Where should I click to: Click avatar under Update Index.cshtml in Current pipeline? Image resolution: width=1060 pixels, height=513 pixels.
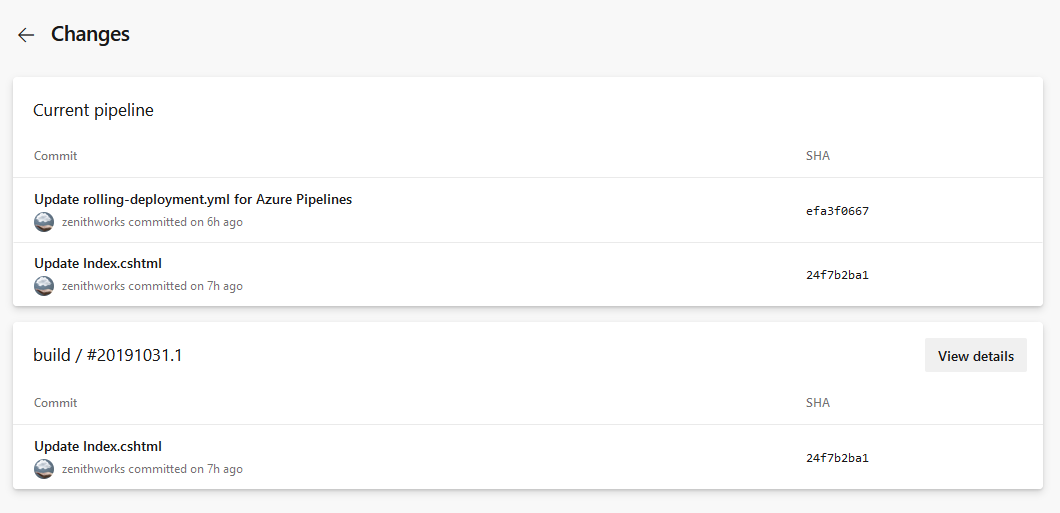[44, 286]
